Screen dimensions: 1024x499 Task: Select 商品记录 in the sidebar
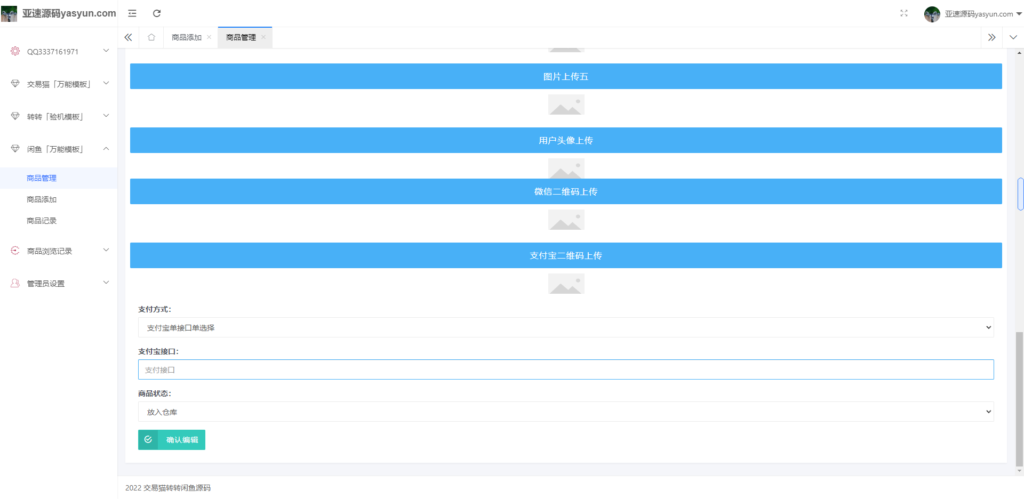42,220
